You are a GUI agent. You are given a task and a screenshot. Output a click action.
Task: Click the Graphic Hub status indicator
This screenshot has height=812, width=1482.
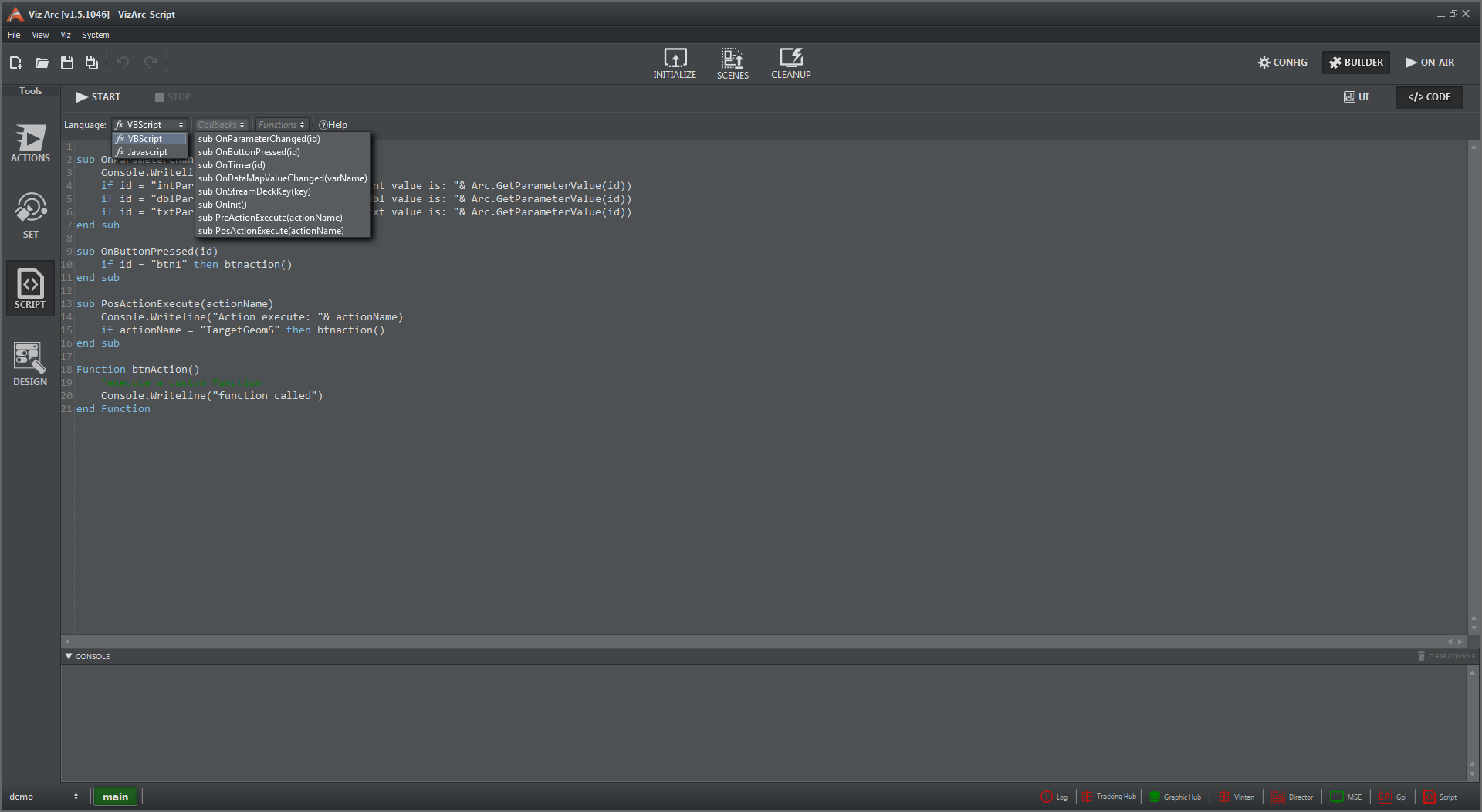click(x=1175, y=797)
